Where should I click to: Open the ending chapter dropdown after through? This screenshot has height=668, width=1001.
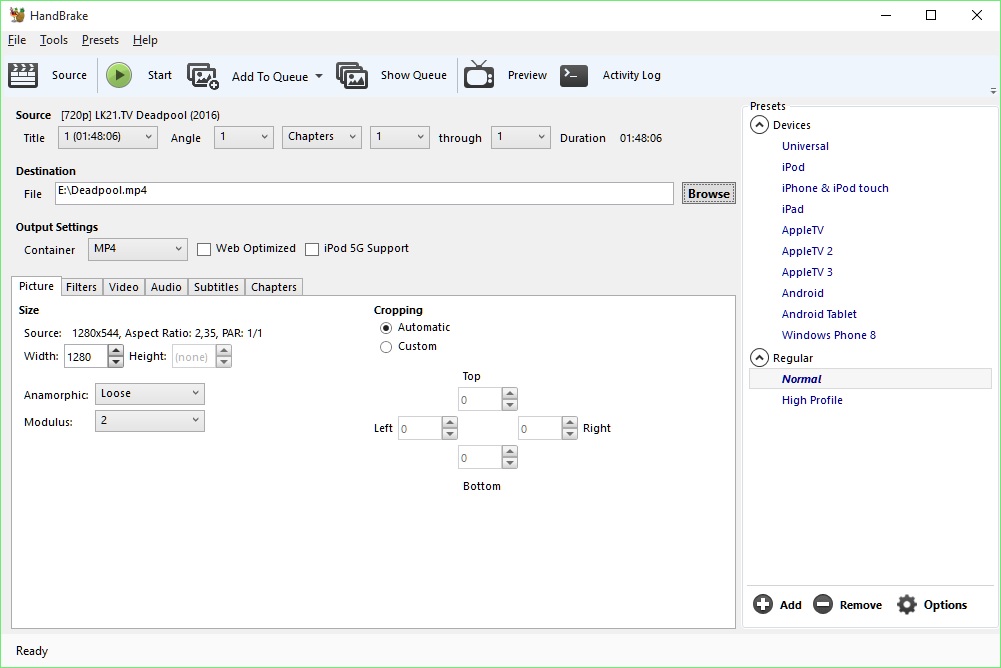click(520, 137)
